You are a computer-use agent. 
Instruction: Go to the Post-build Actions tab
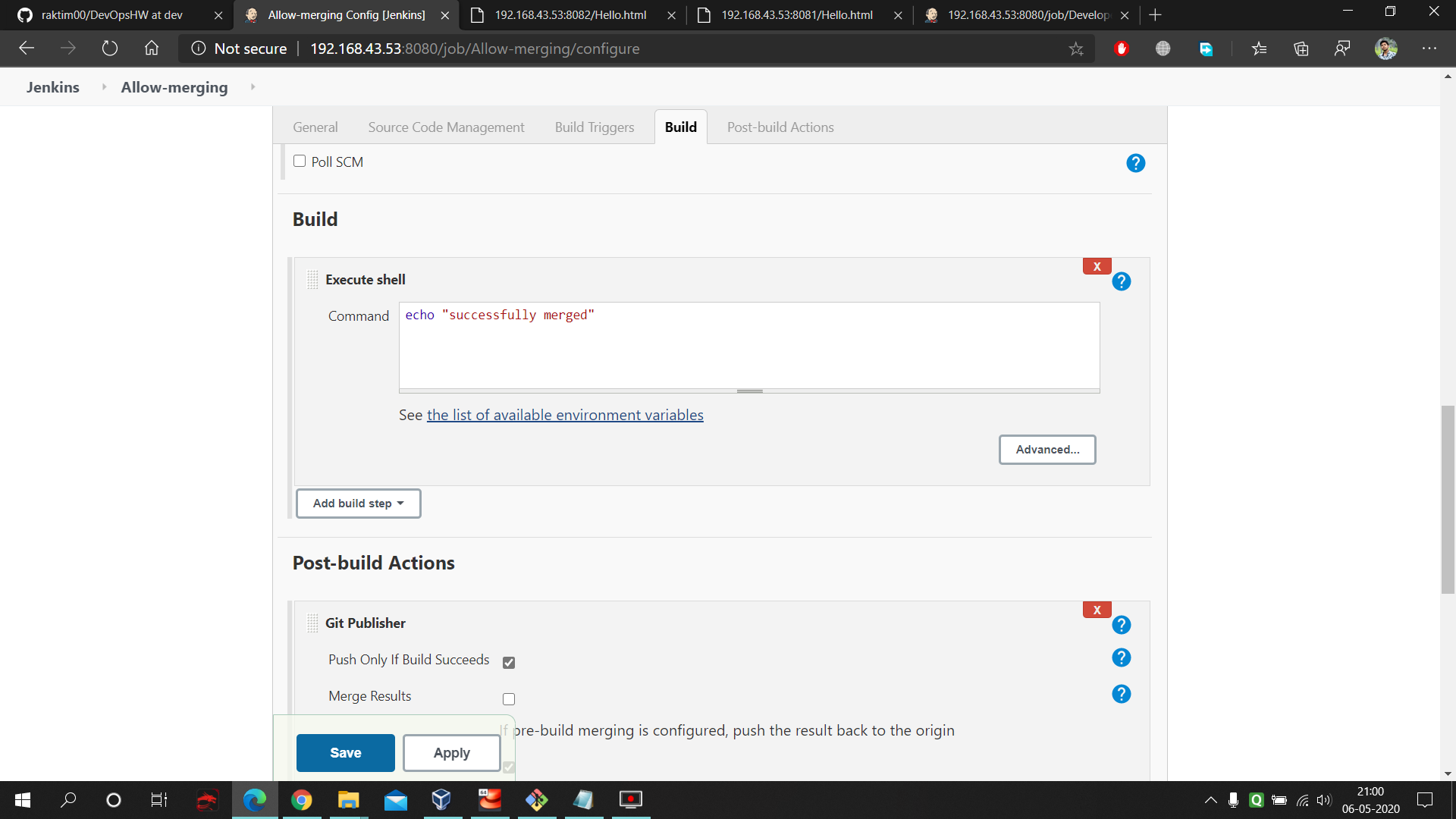[x=780, y=127]
